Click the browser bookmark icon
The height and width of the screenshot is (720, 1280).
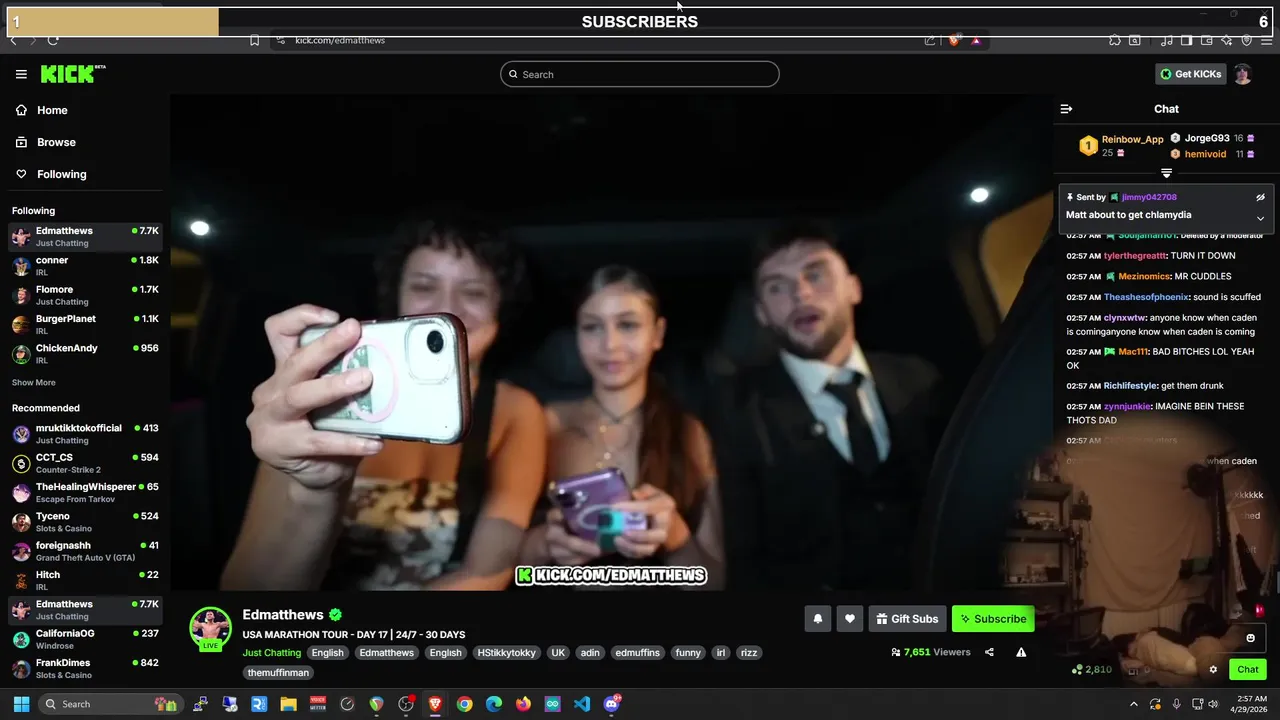tap(254, 40)
